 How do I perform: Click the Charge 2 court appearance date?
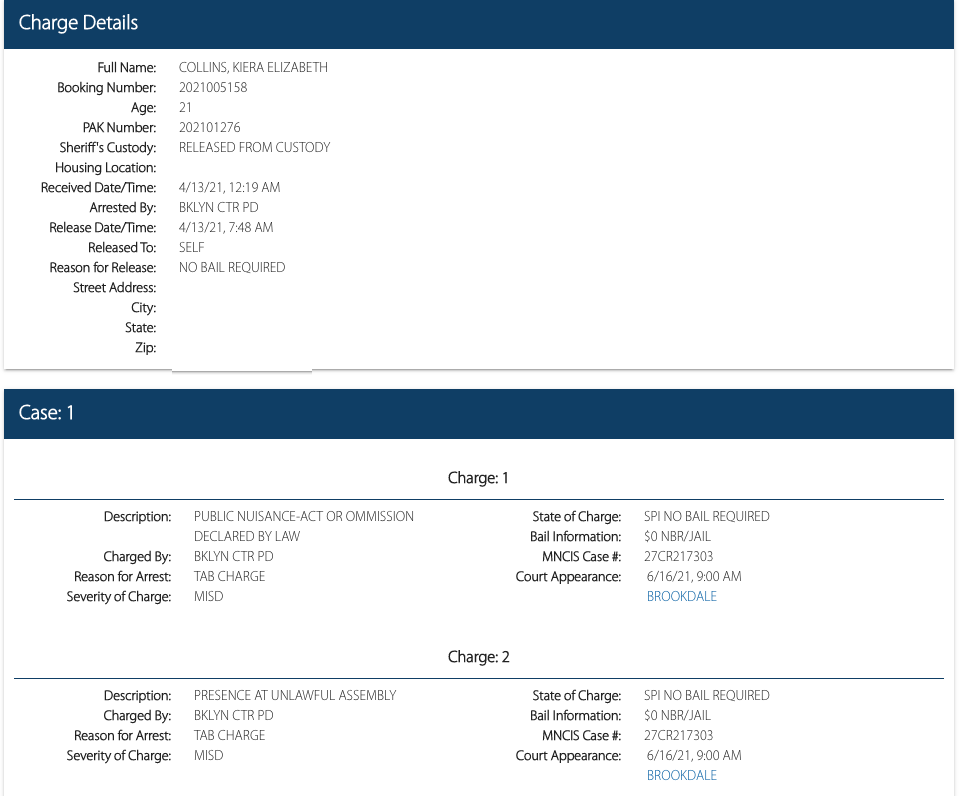pyautogui.click(x=694, y=756)
